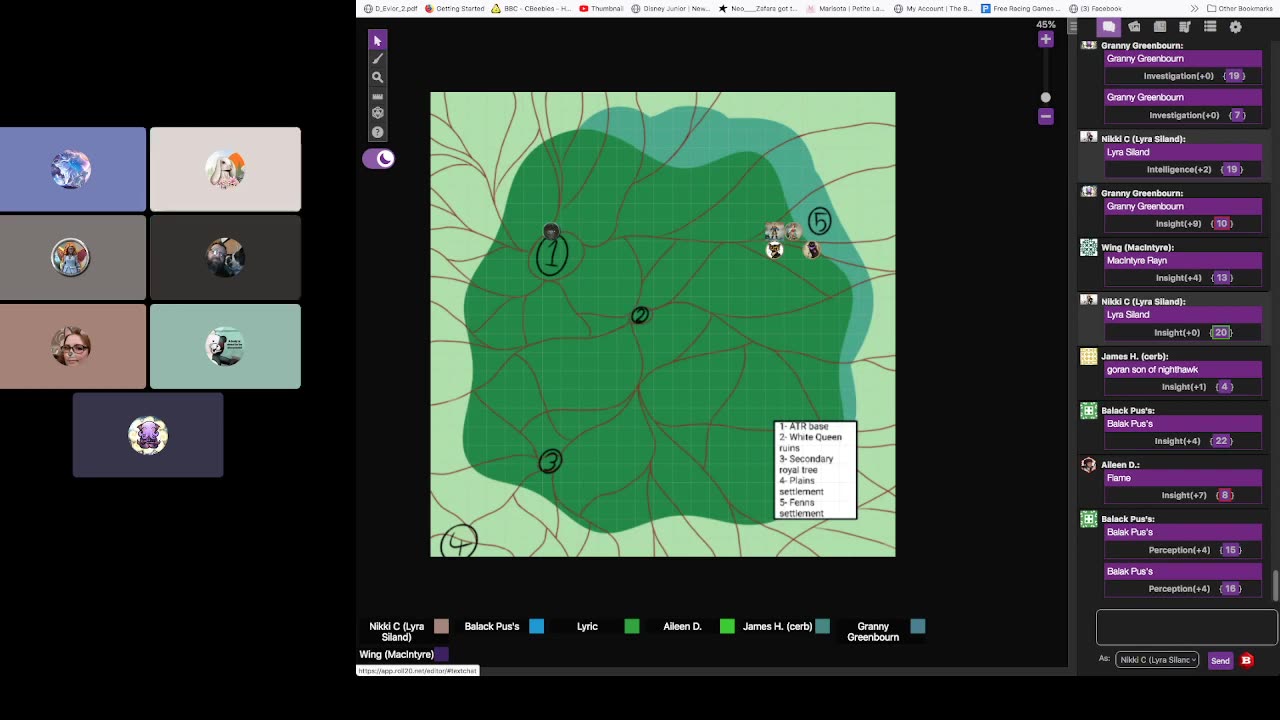Click the zoom out minus button
1280x720 pixels.
point(1045,116)
